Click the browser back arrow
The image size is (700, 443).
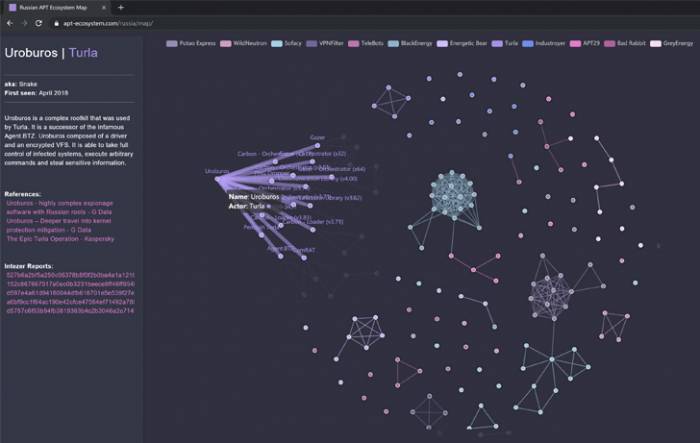point(10,22)
